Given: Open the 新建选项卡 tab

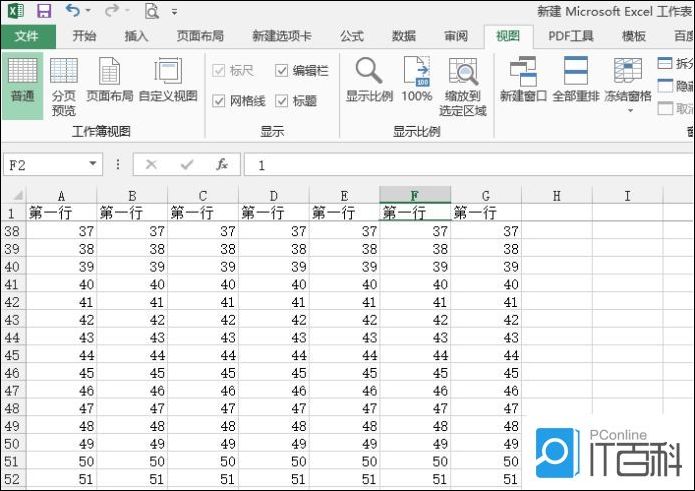Looking at the screenshot, I should [x=282, y=36].
